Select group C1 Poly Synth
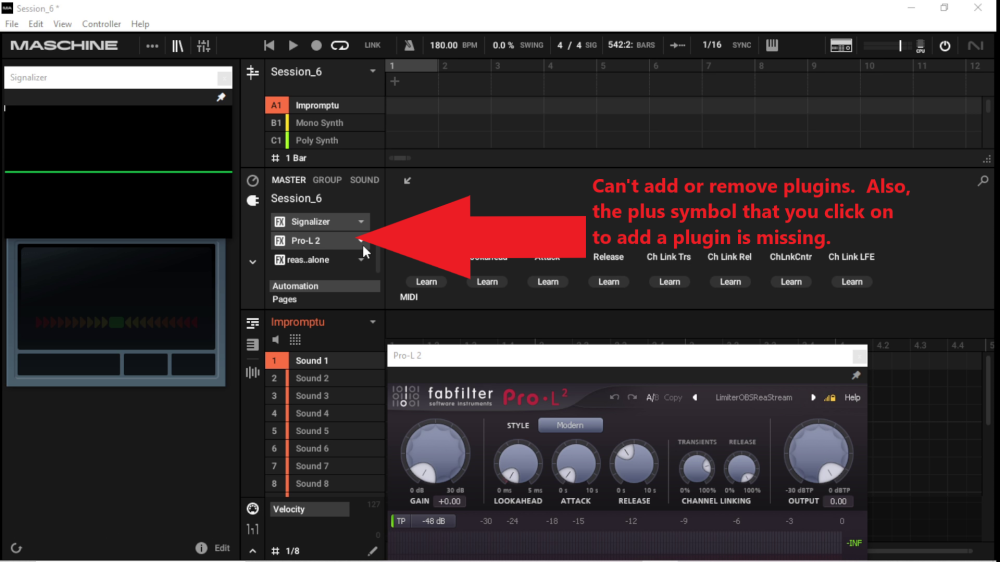1000x562 pixels. pos(325,140)
